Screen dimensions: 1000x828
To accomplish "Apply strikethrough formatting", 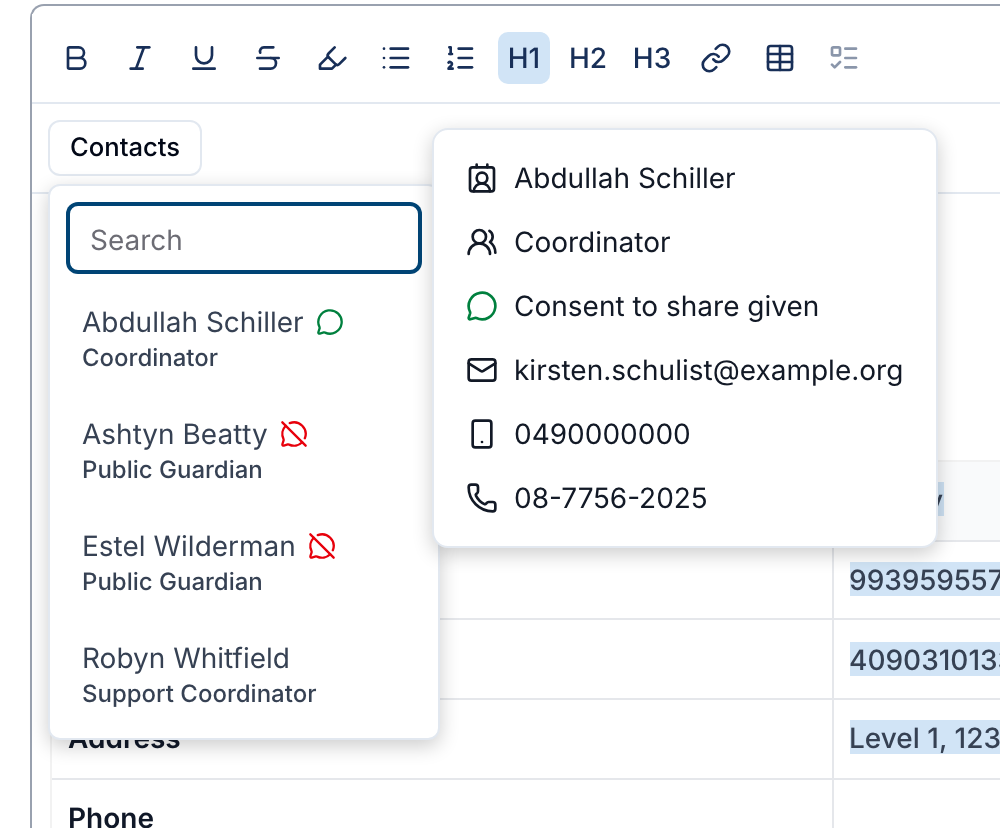I will coord(268,58).
